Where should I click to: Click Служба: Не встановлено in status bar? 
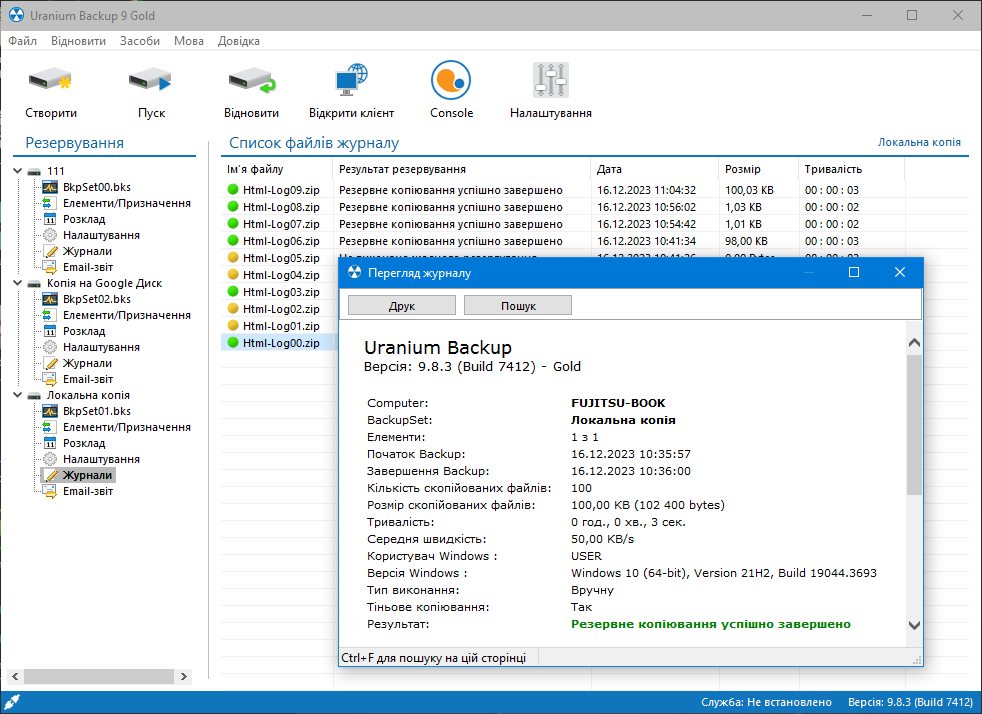tap(766, 702)
